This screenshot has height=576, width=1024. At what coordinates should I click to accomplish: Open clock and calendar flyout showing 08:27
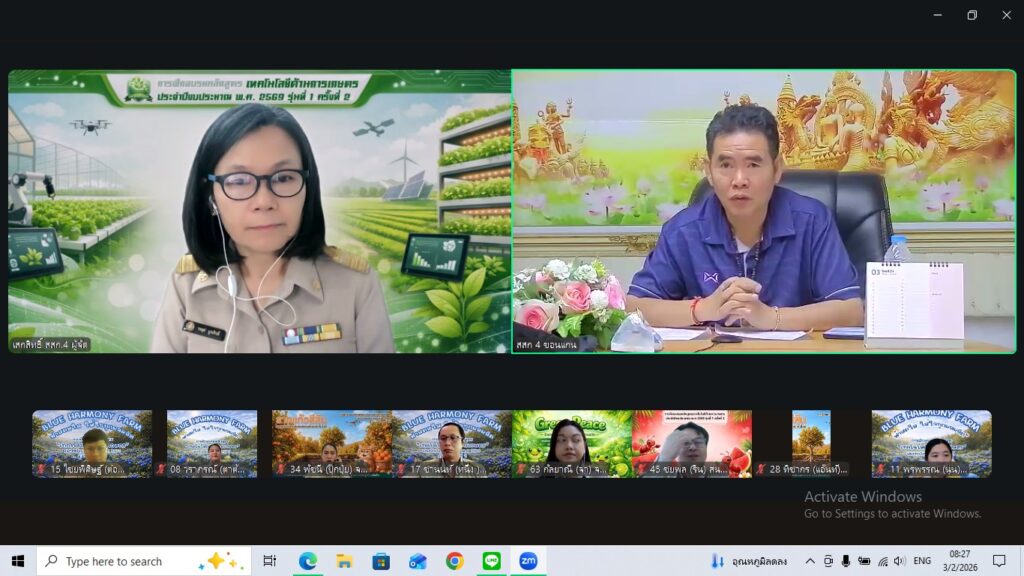[x=959, y=560]
